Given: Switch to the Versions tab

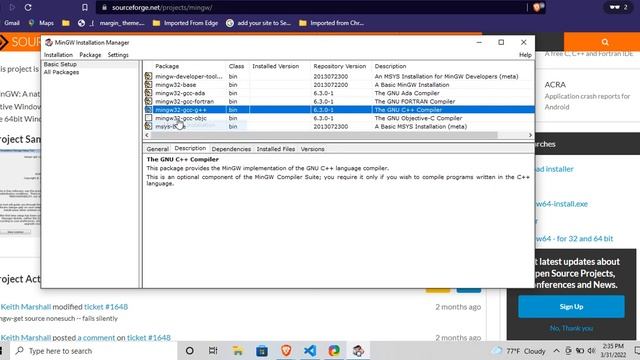Looking at the screenshot, I should 313,149.
